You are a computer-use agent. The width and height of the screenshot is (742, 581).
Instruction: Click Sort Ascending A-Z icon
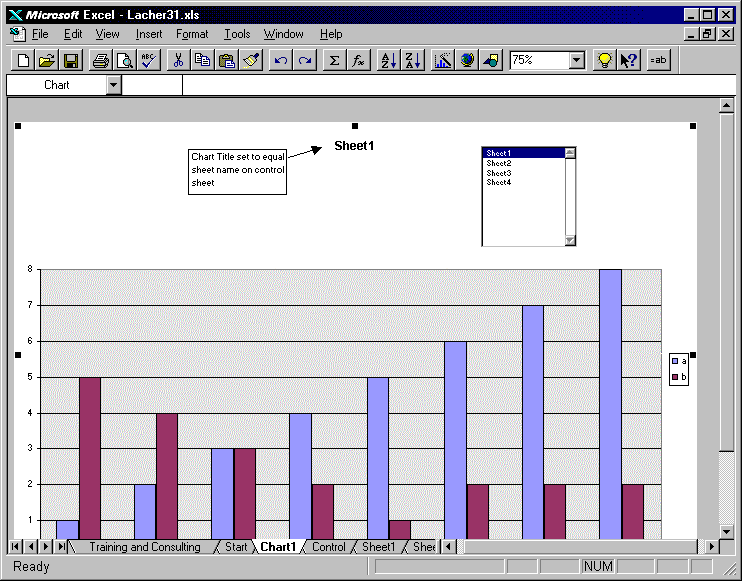pyautogui.click(x=389, y=61)
